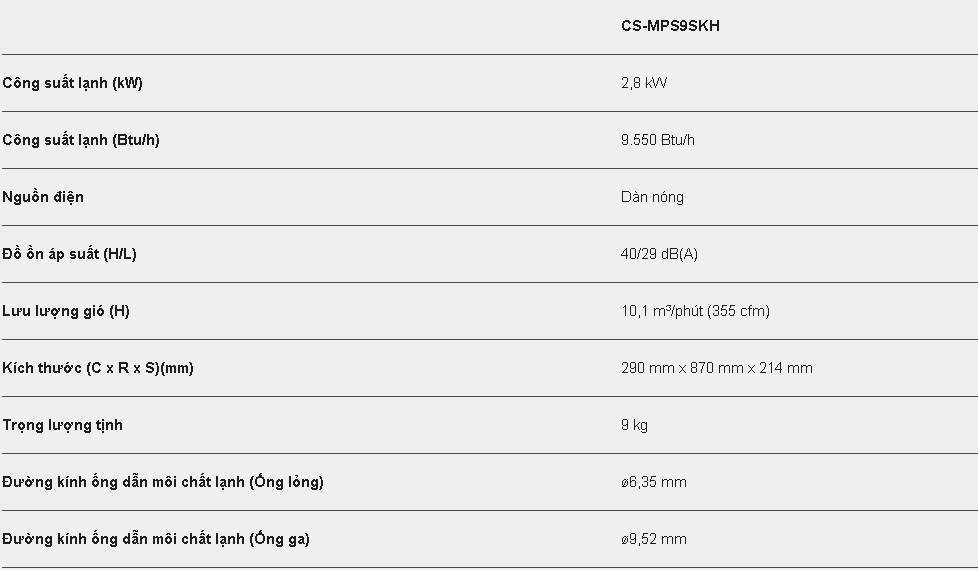
Task: Click the ø6,35 mm value
Action: click(654, 482)
